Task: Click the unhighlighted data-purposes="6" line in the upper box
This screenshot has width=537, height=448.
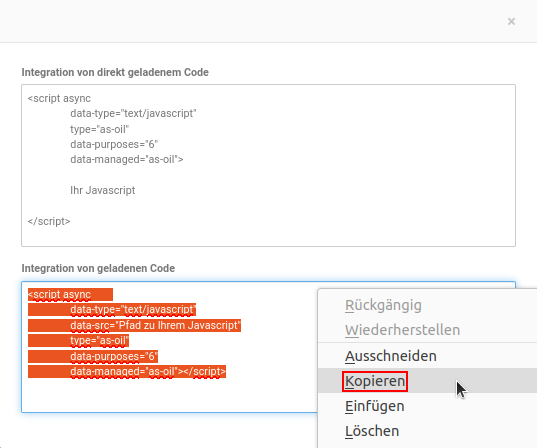Action: [x=114, y=144]
